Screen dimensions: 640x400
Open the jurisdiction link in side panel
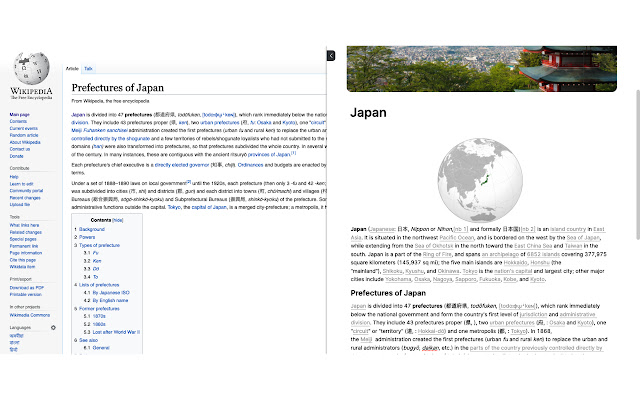point(533,314)
